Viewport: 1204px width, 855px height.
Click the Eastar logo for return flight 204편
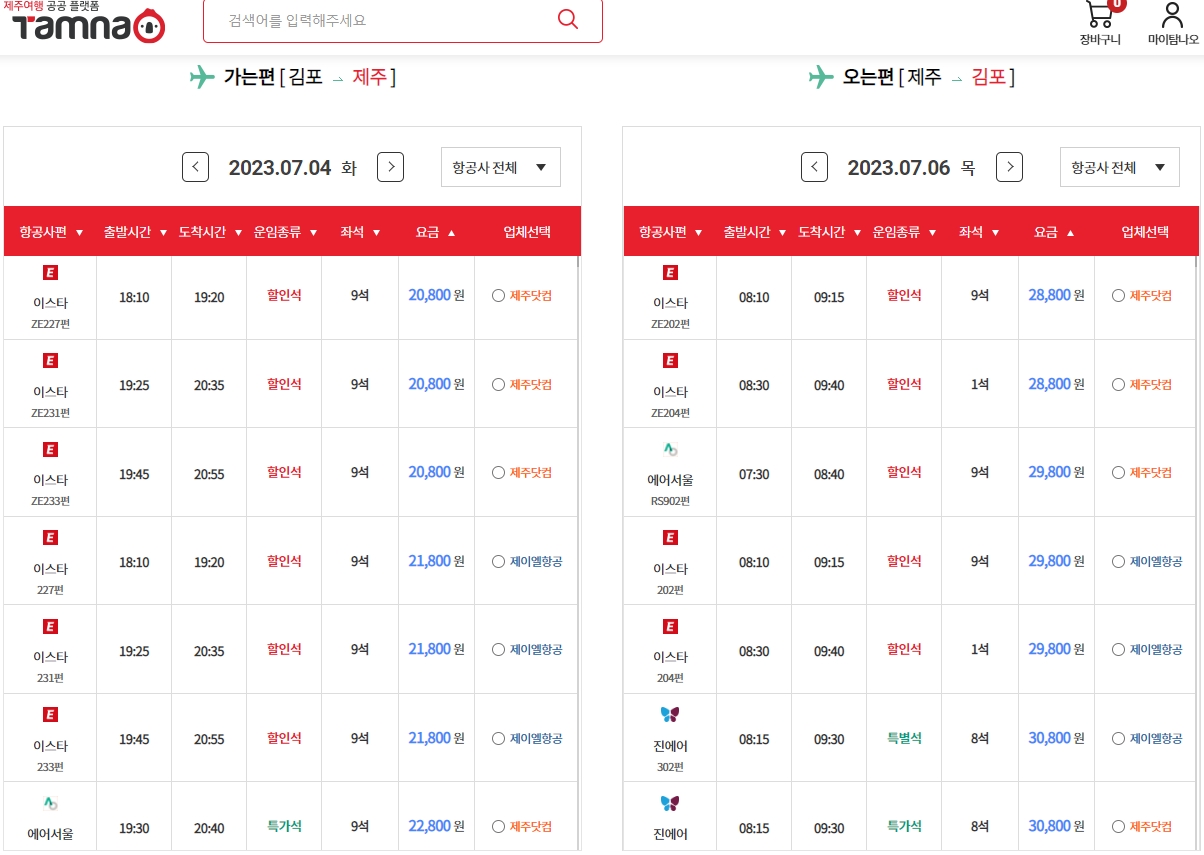pos(670,626)
